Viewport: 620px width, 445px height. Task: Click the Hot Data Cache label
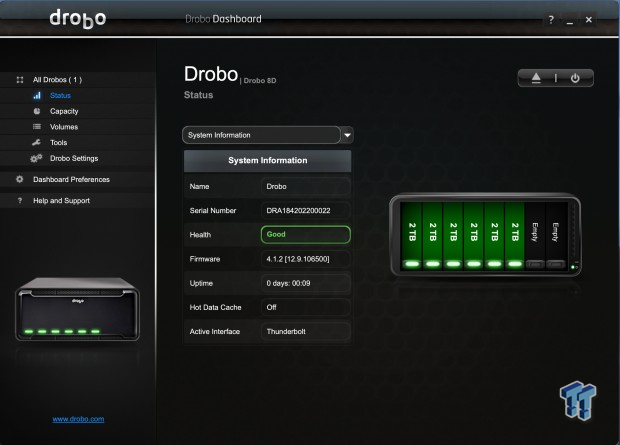[215, 307]
